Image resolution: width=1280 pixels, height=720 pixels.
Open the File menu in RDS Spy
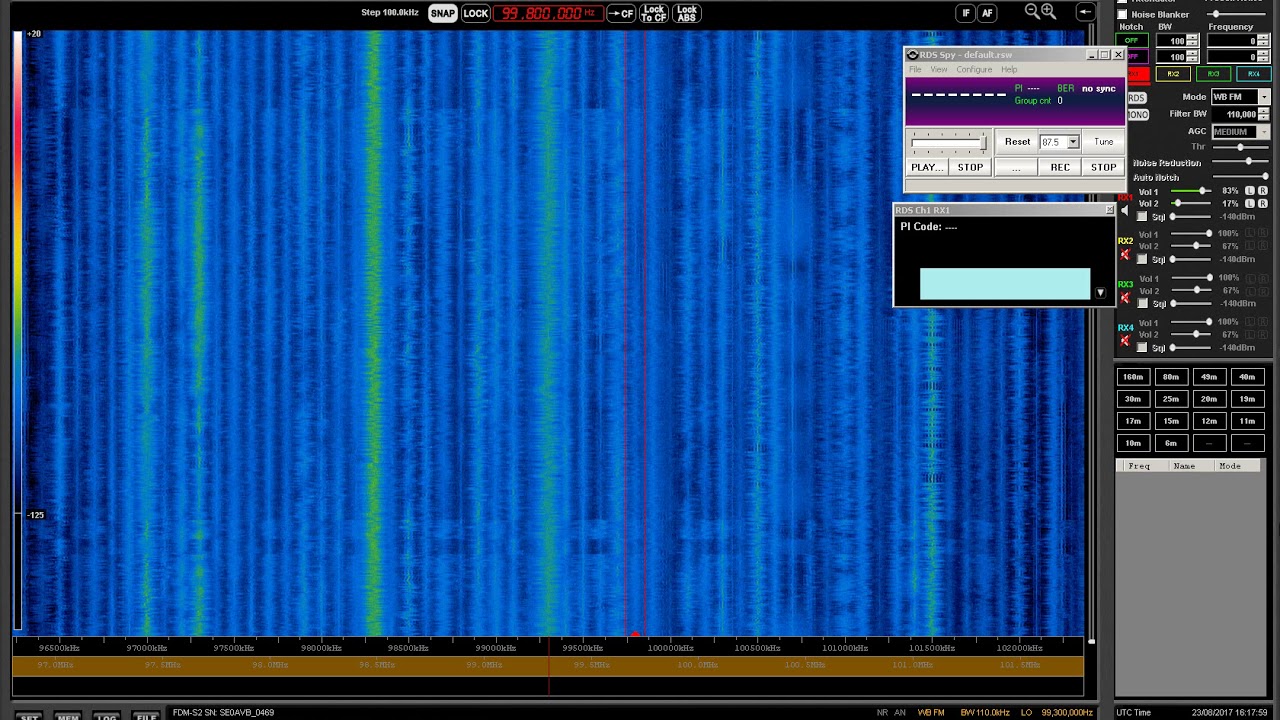915,69
